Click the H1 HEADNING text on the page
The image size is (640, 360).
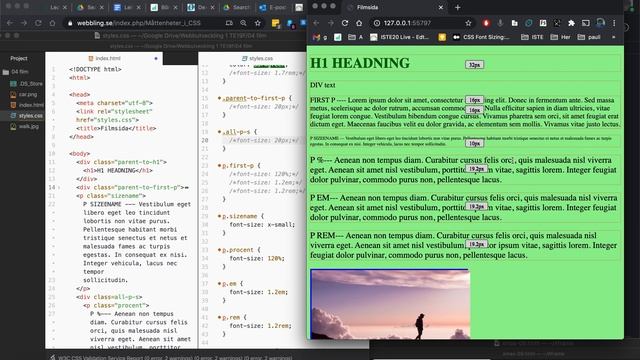pyautogui.click(x=360, y=63)
